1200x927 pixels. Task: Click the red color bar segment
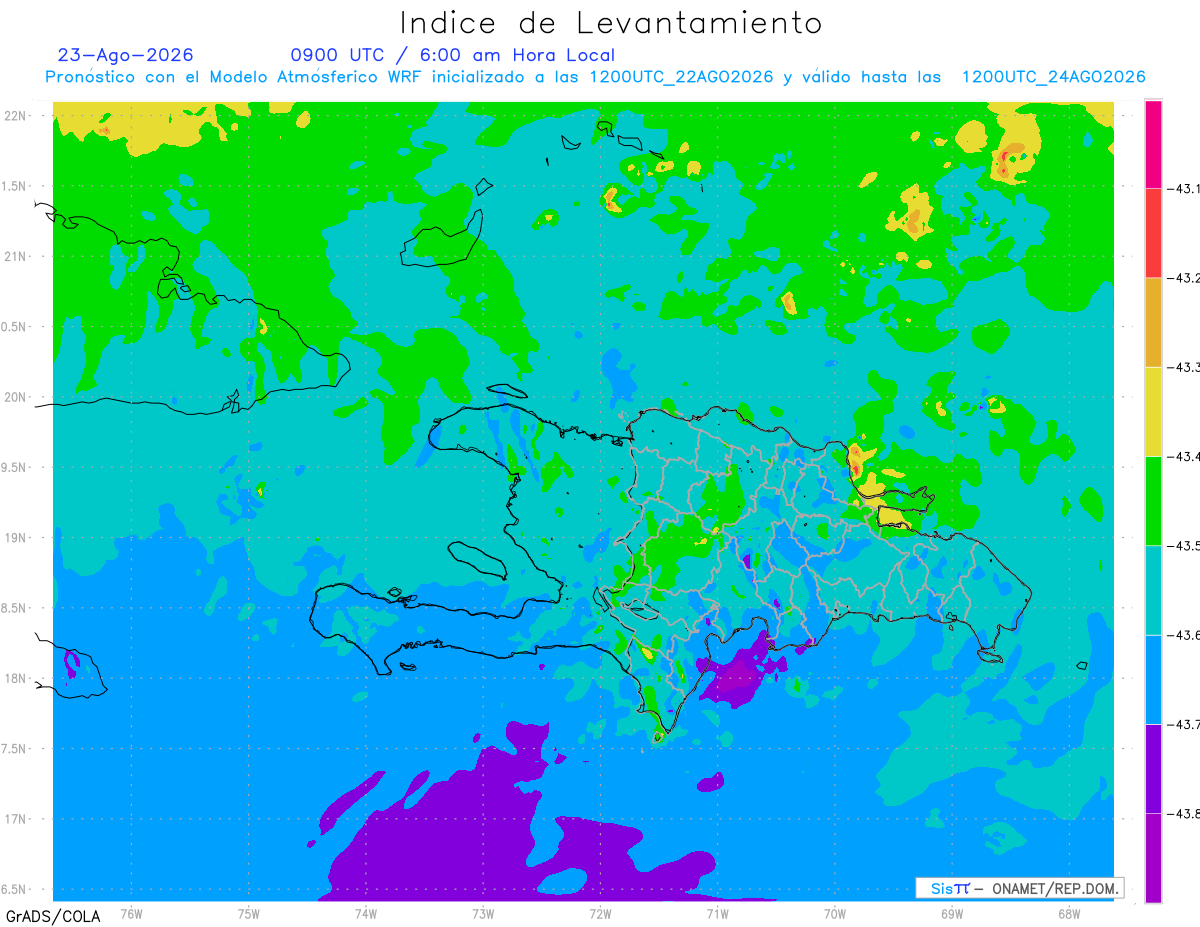point(1153,233)
